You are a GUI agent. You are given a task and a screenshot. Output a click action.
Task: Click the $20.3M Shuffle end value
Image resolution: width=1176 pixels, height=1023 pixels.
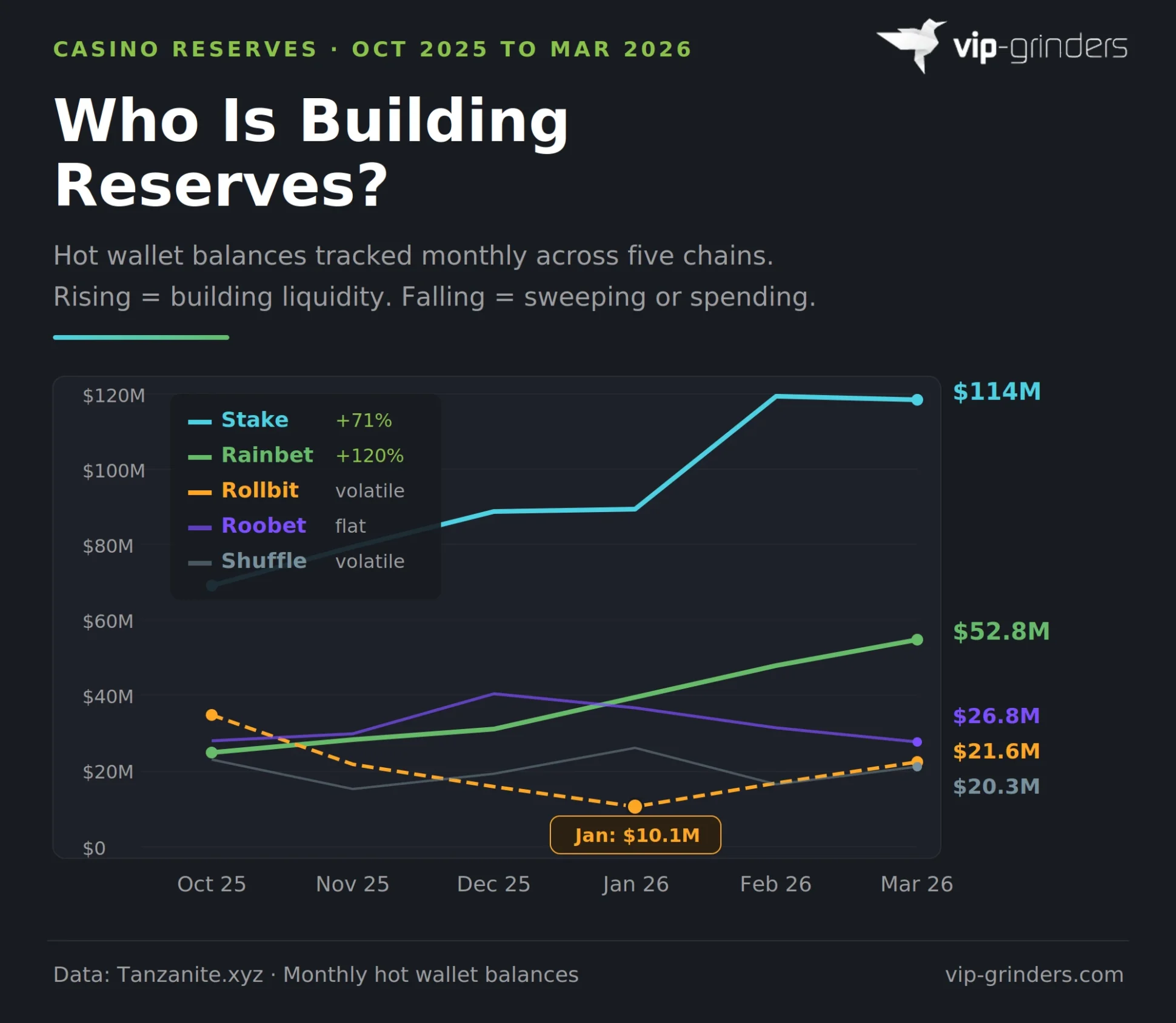tap(997, 787)
